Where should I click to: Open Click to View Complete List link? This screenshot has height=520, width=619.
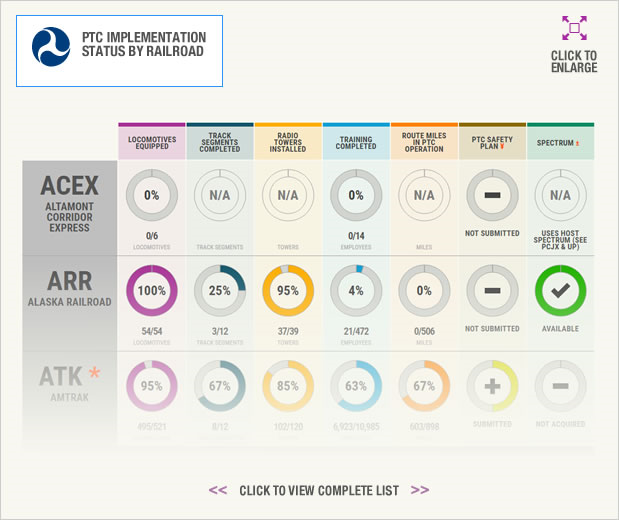coord(319,490)
